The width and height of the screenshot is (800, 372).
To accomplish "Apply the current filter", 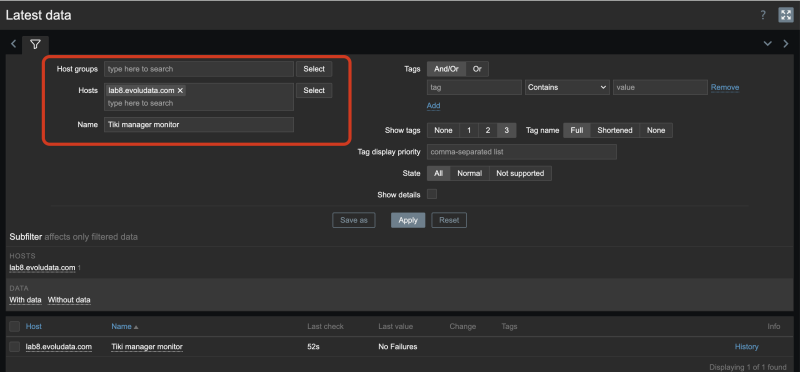I will [x=408, y=220].
